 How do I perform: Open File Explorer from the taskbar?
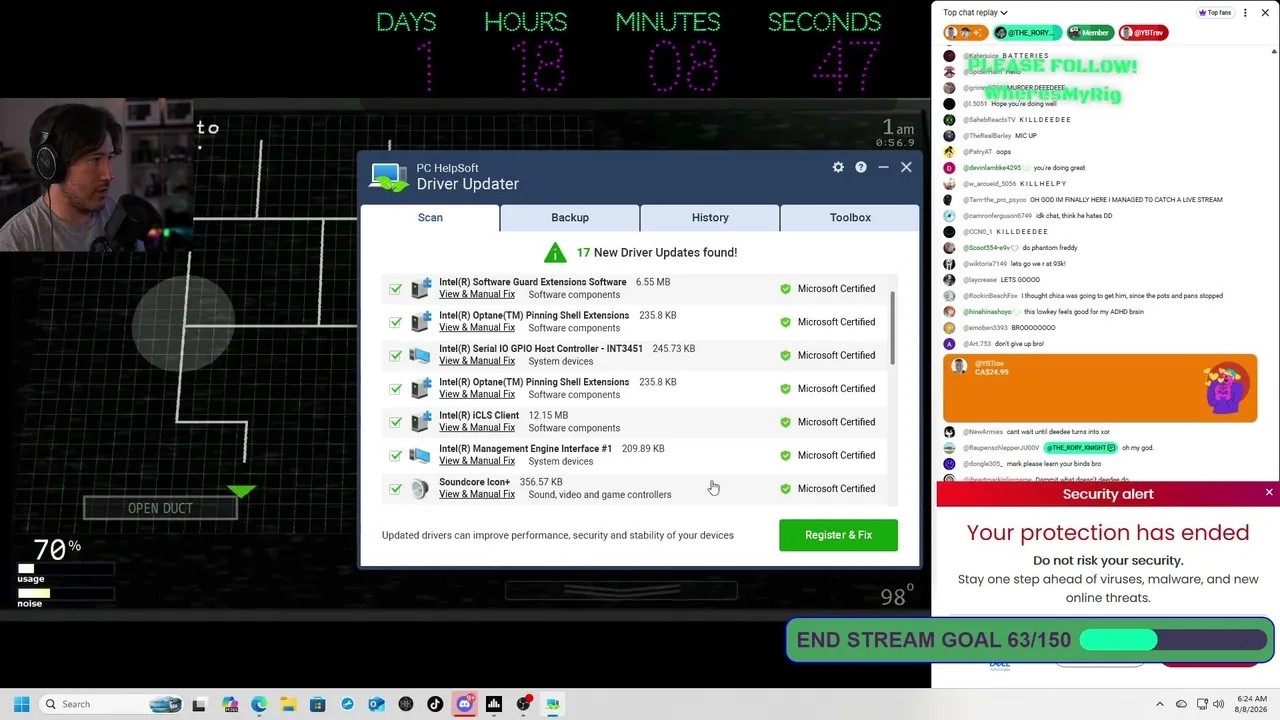[x=288, y=704]
